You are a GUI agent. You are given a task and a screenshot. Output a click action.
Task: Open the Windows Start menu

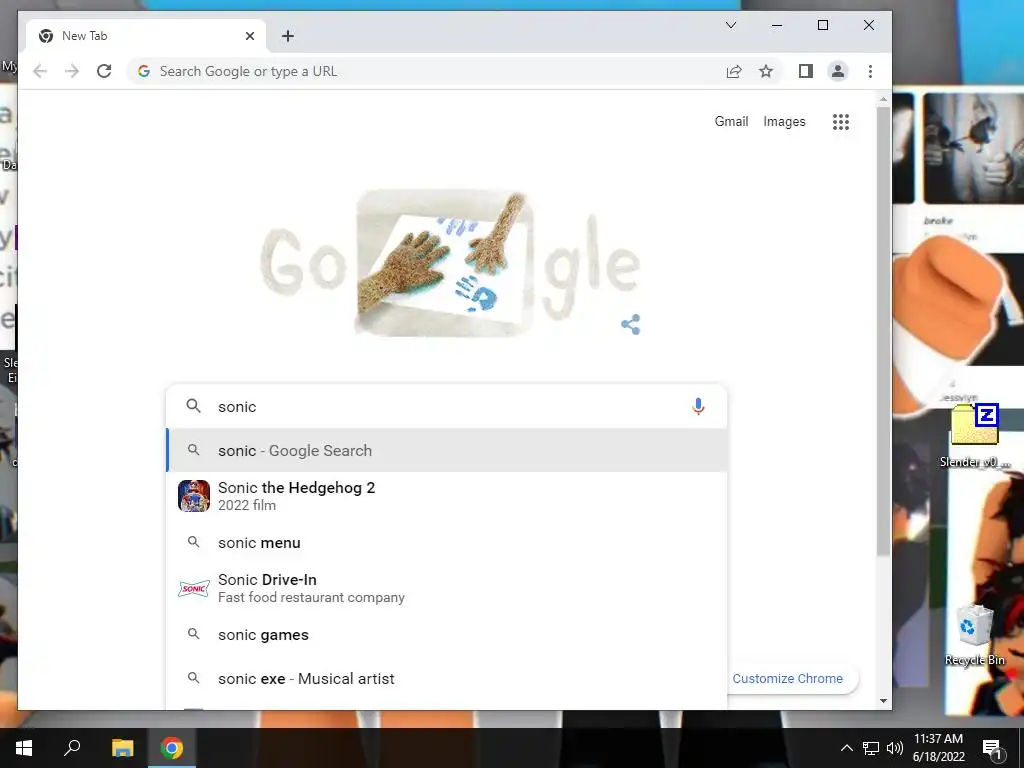pos(24,748)
